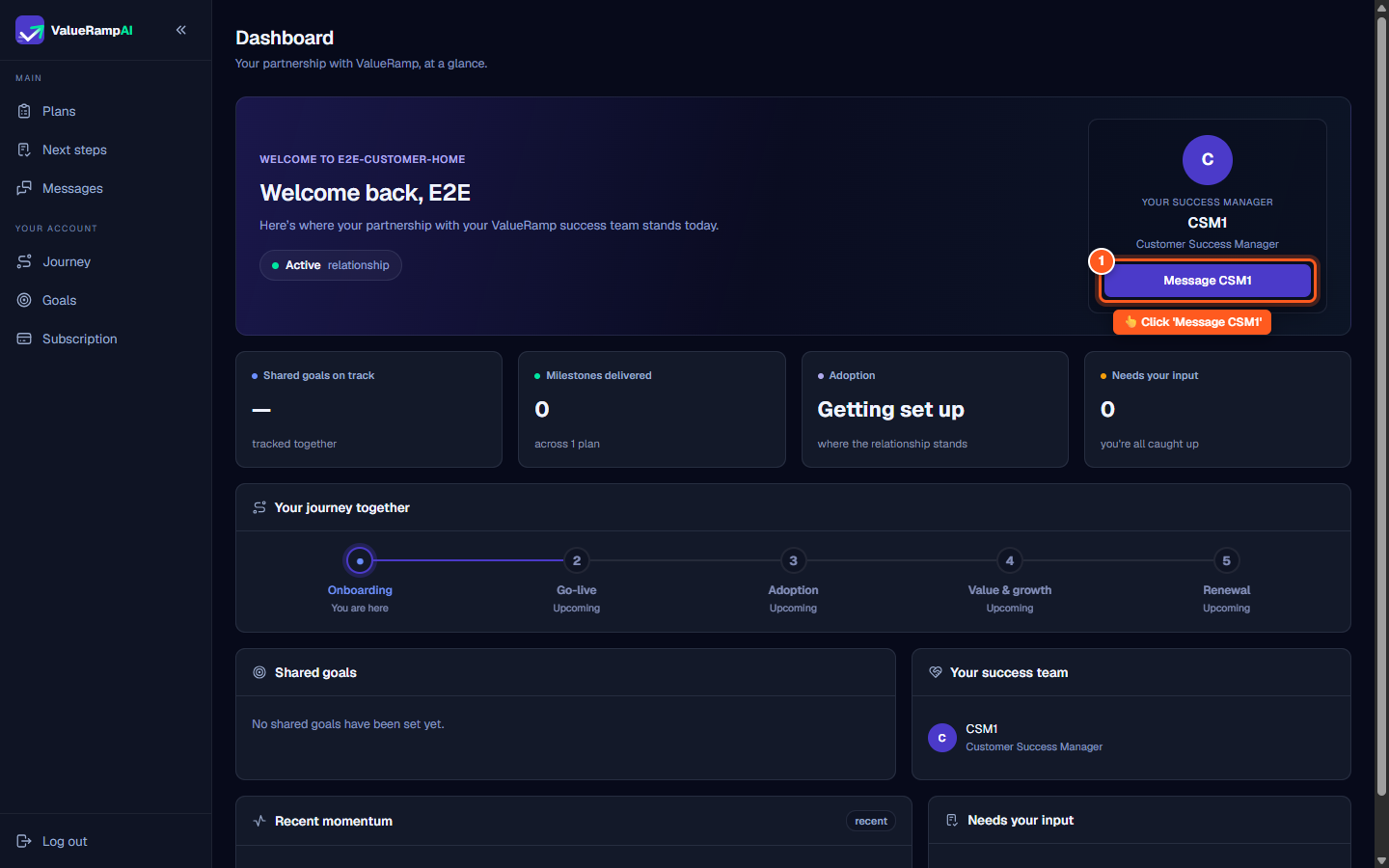Click CSM1 name in success team list

pyautogui.click(x=982, y=729)
